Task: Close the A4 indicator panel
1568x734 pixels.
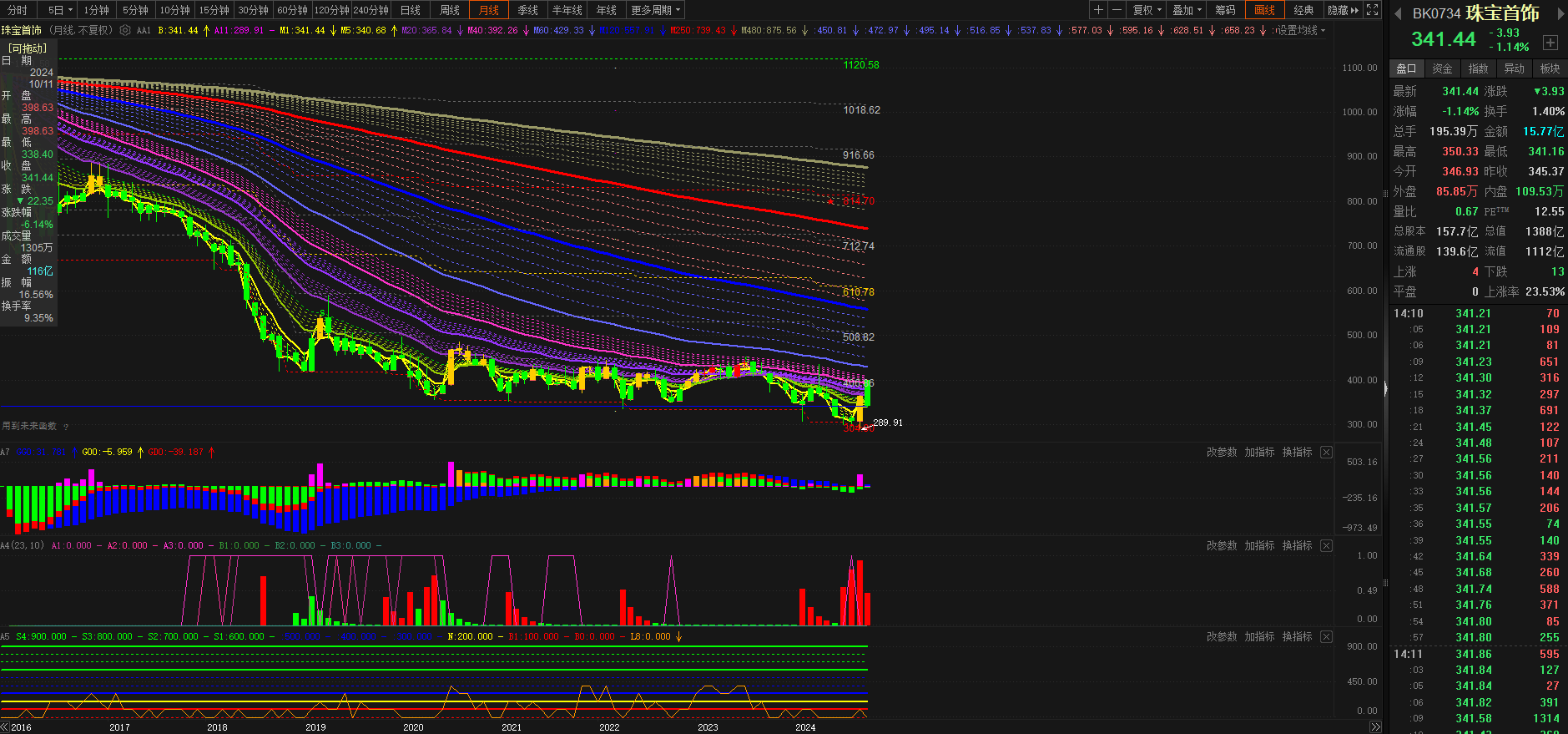Action: pos(1326,545)
